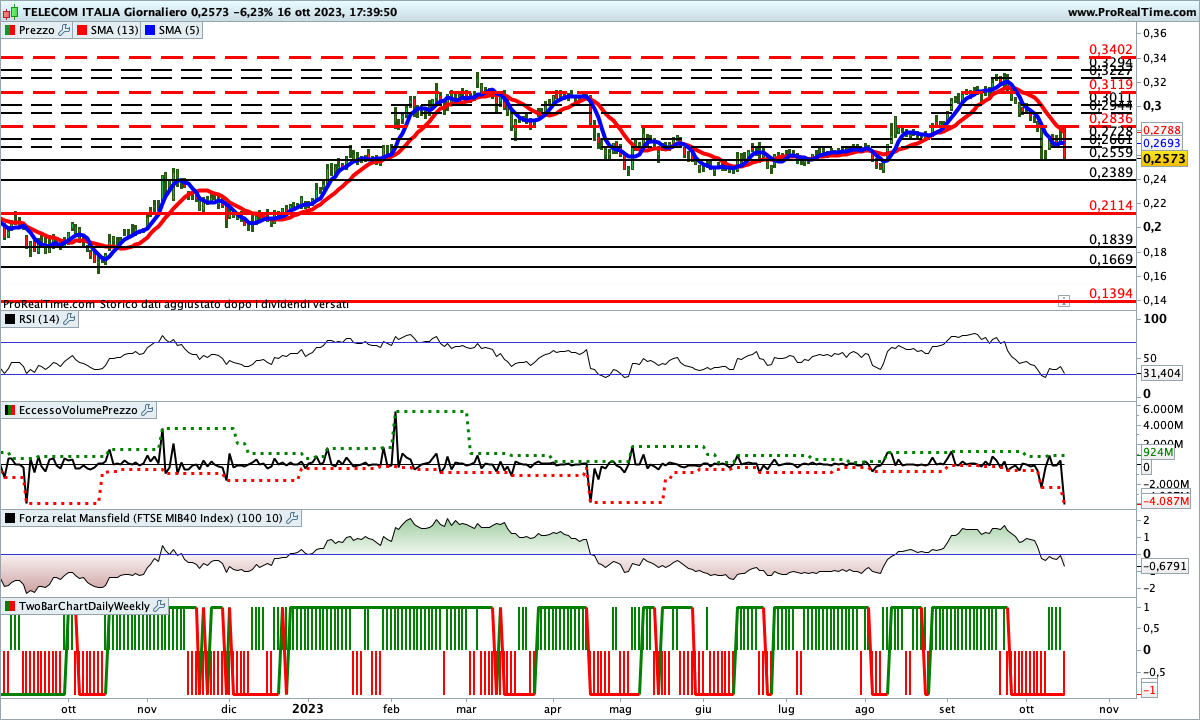Click the yellow current price label 0,2573
This screenshot has height=720, width=1200.
tap(1163, 159)
